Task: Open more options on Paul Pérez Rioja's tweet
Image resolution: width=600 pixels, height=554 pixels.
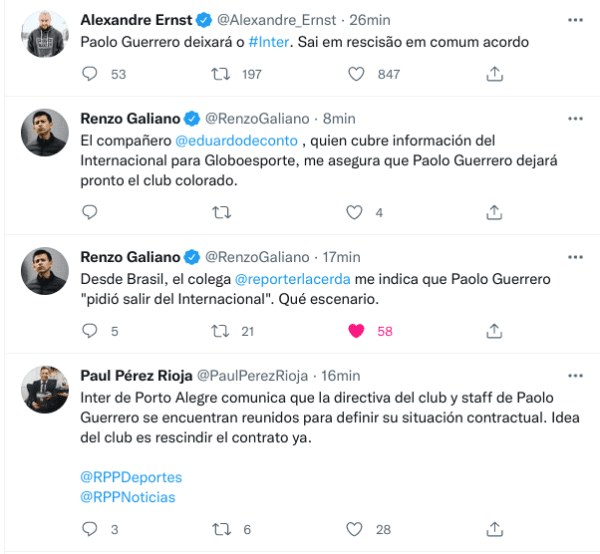Action: tap(574, 376)
